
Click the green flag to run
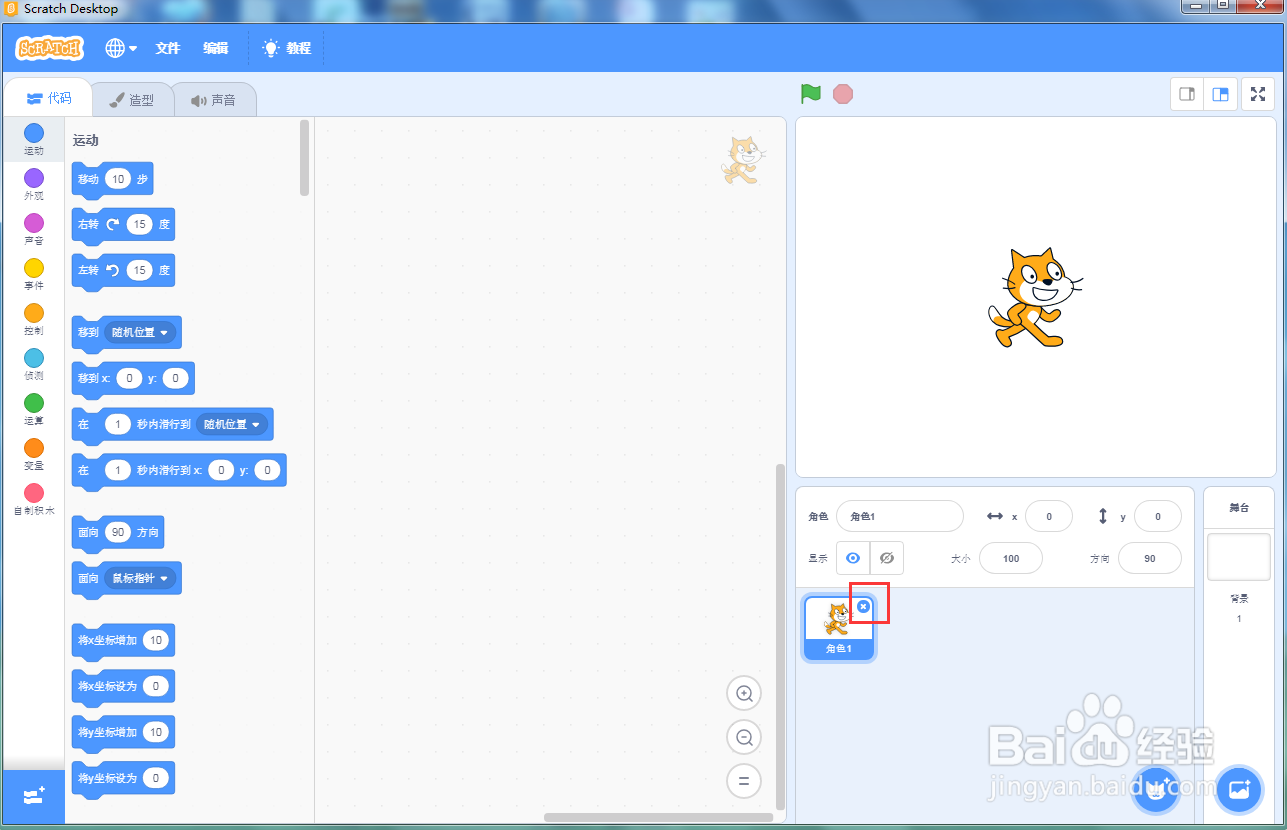[810, 94]
